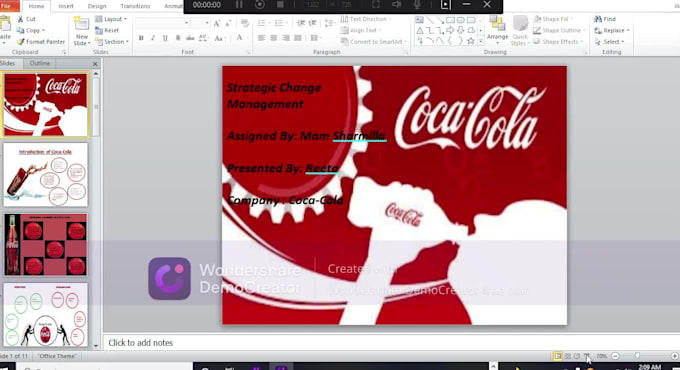Open the Section dropdown
The height and width of the screenshot is (370, 680).
[112, 42]
